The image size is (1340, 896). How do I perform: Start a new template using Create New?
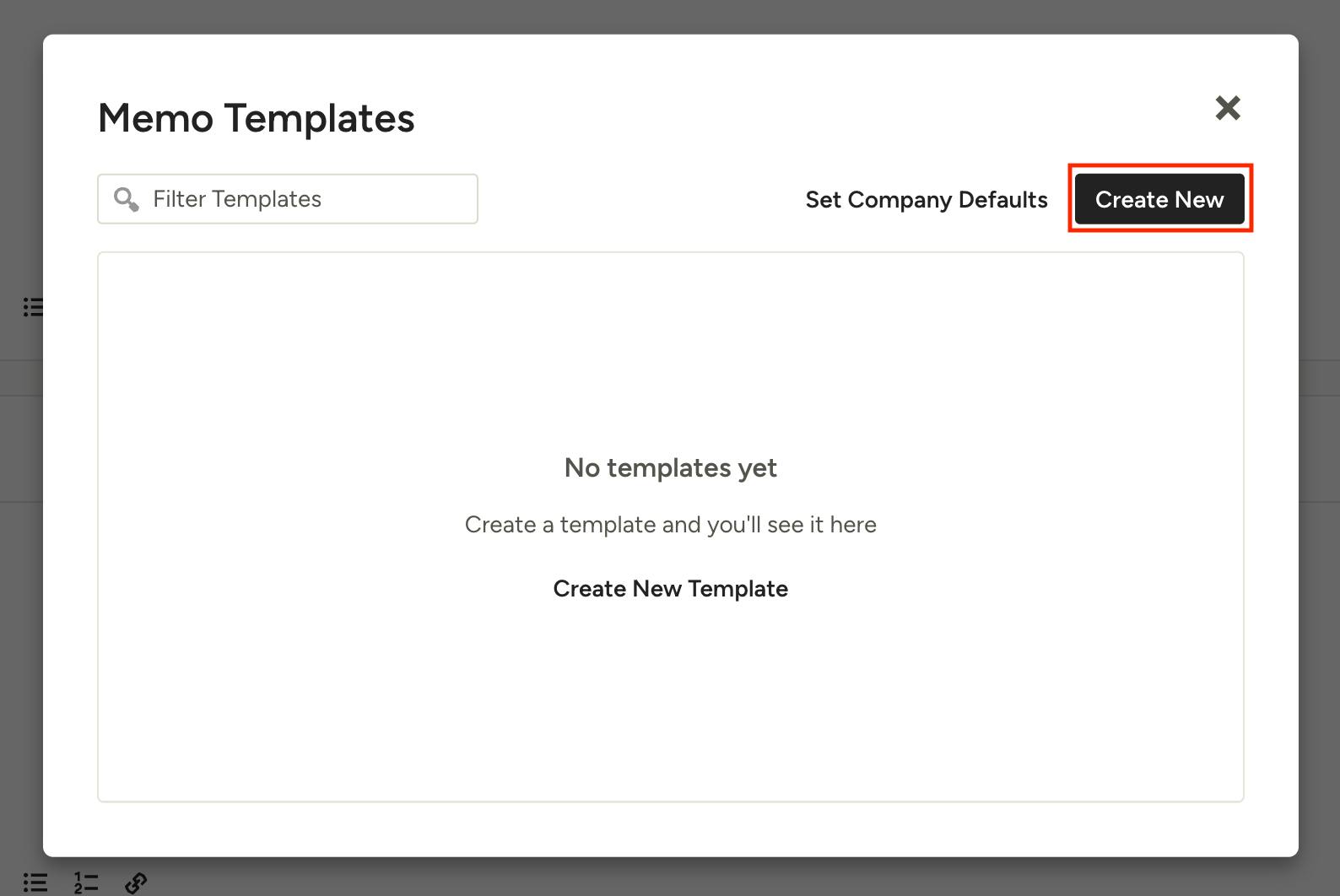click(1159, 199)
